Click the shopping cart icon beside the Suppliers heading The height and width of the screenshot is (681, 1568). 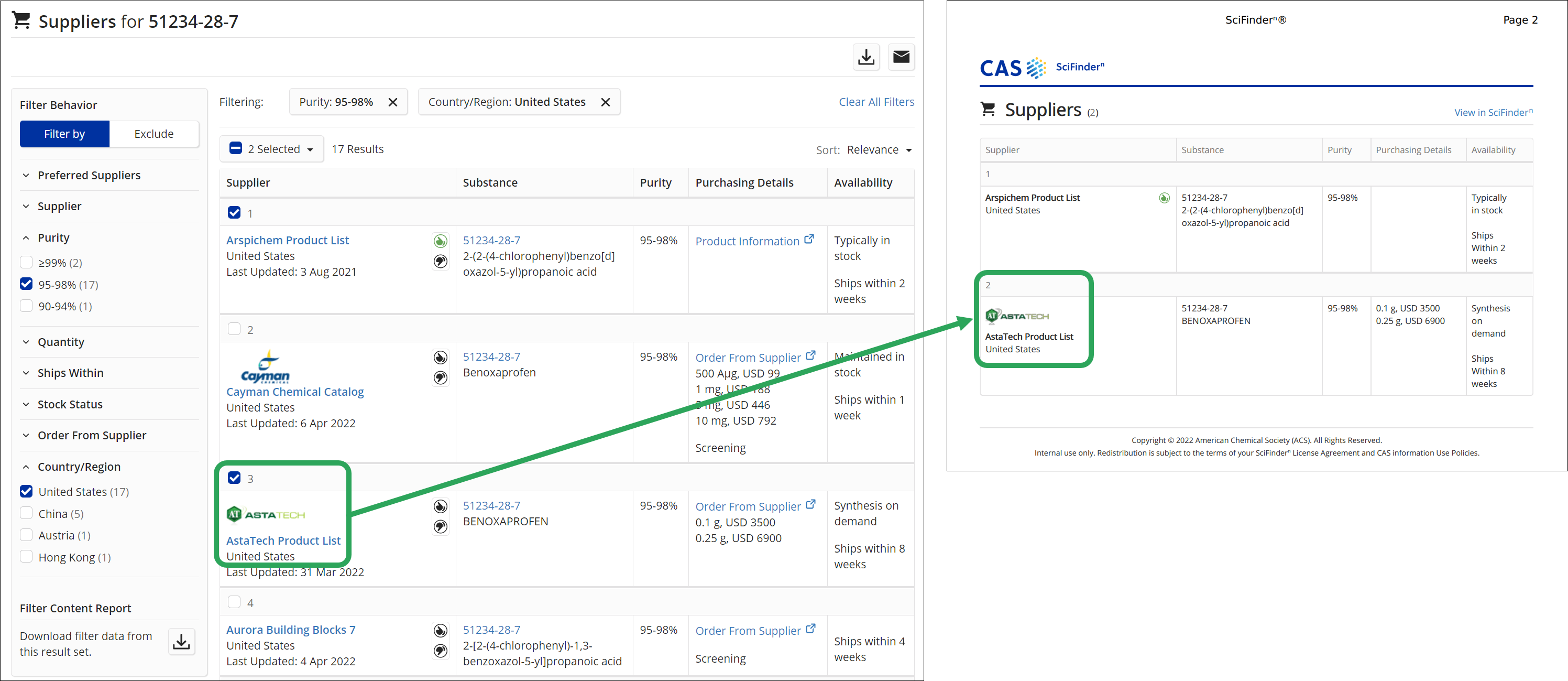(21, 20)
